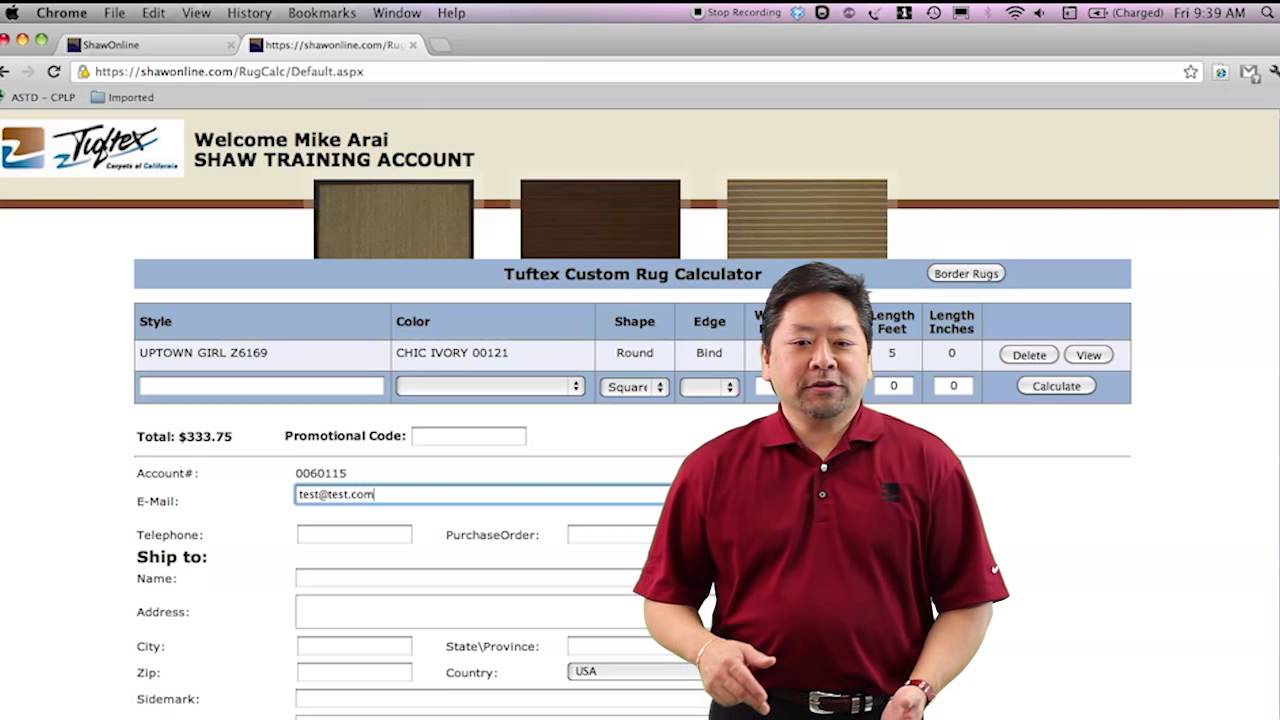Open the Color dropdown in the new row

click(490, 386)
